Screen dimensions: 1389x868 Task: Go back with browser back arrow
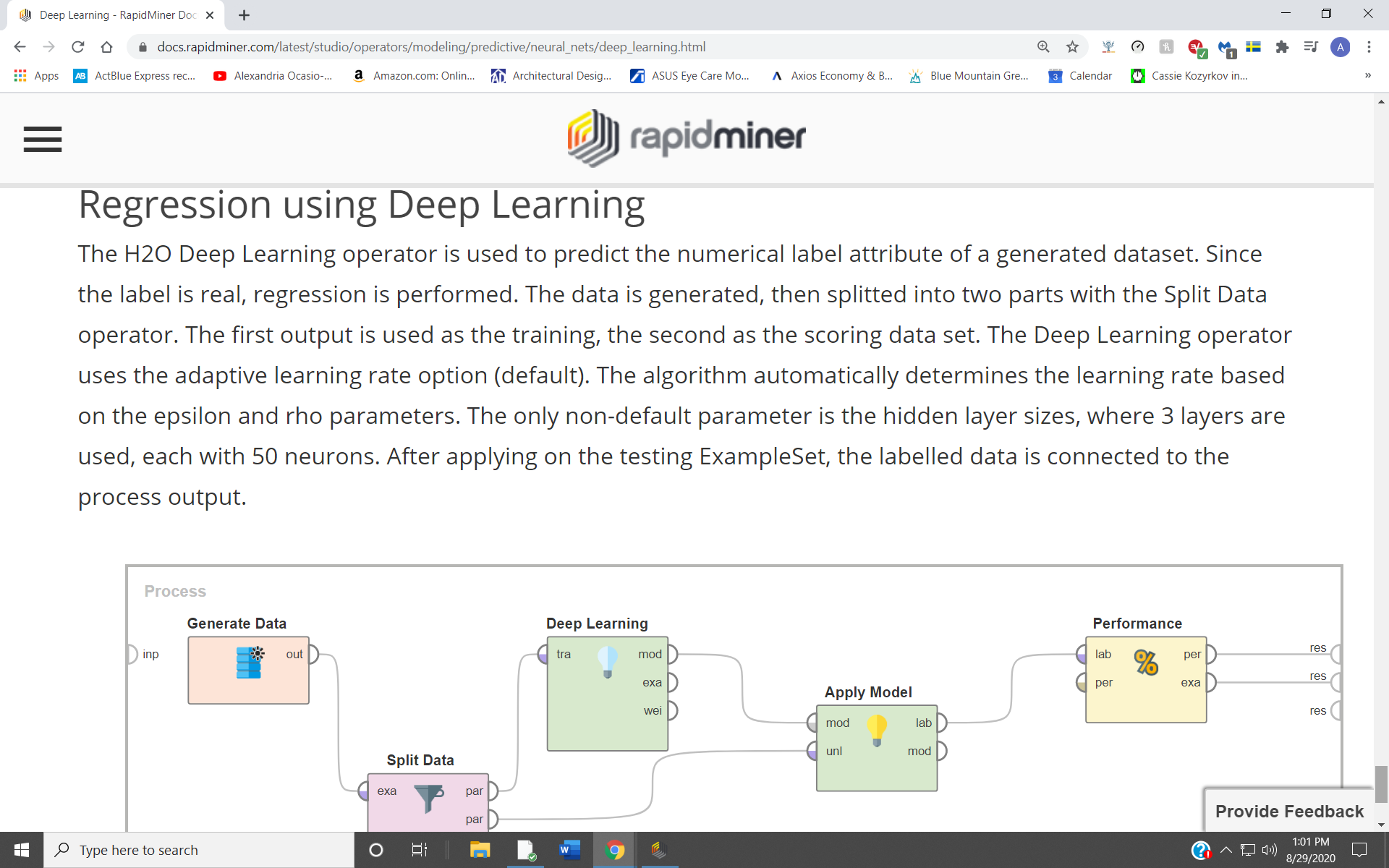[20, 47]
